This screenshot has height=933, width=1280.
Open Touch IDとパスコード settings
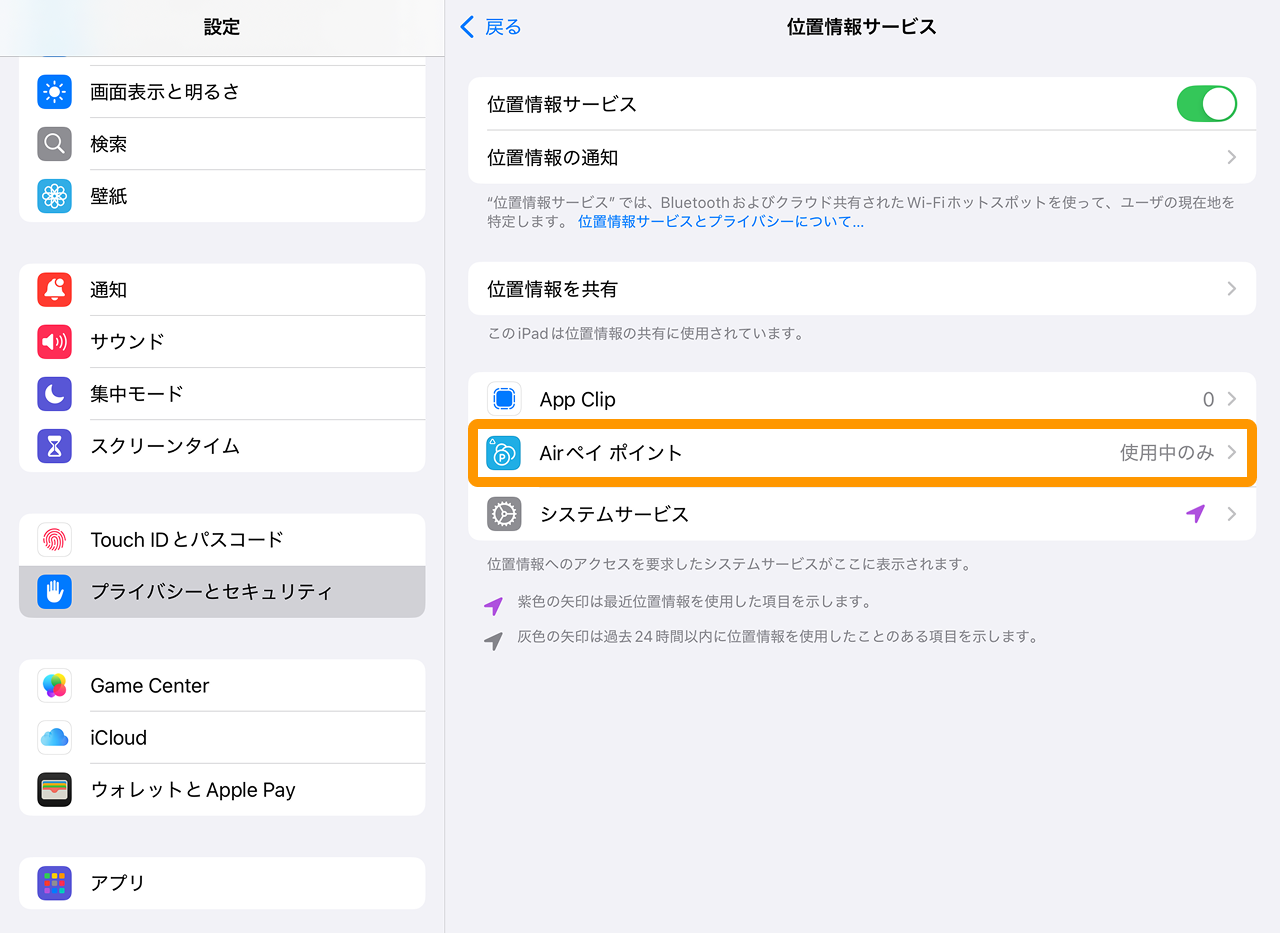point(222,540)
